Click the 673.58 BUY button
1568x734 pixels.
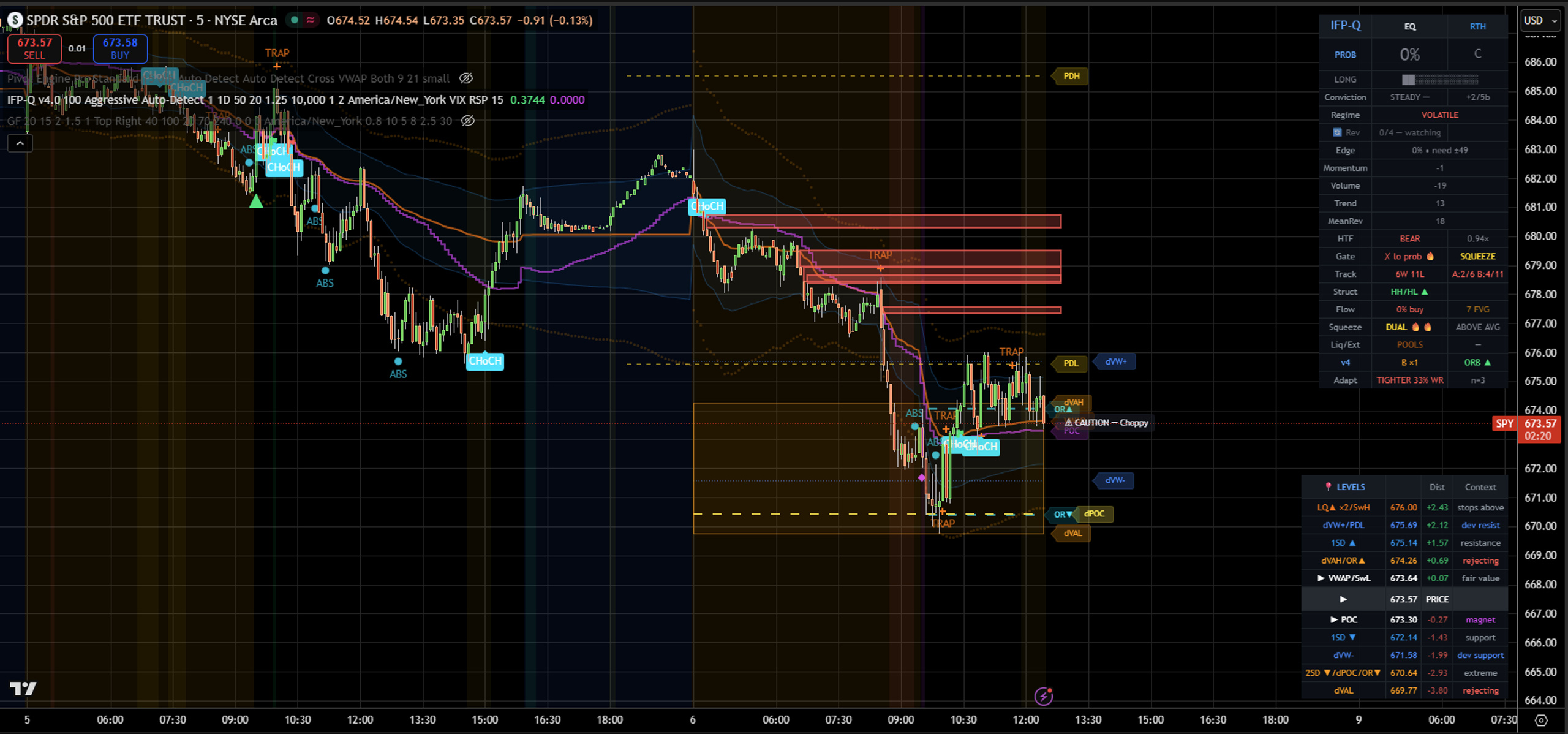tap(120, 48)
